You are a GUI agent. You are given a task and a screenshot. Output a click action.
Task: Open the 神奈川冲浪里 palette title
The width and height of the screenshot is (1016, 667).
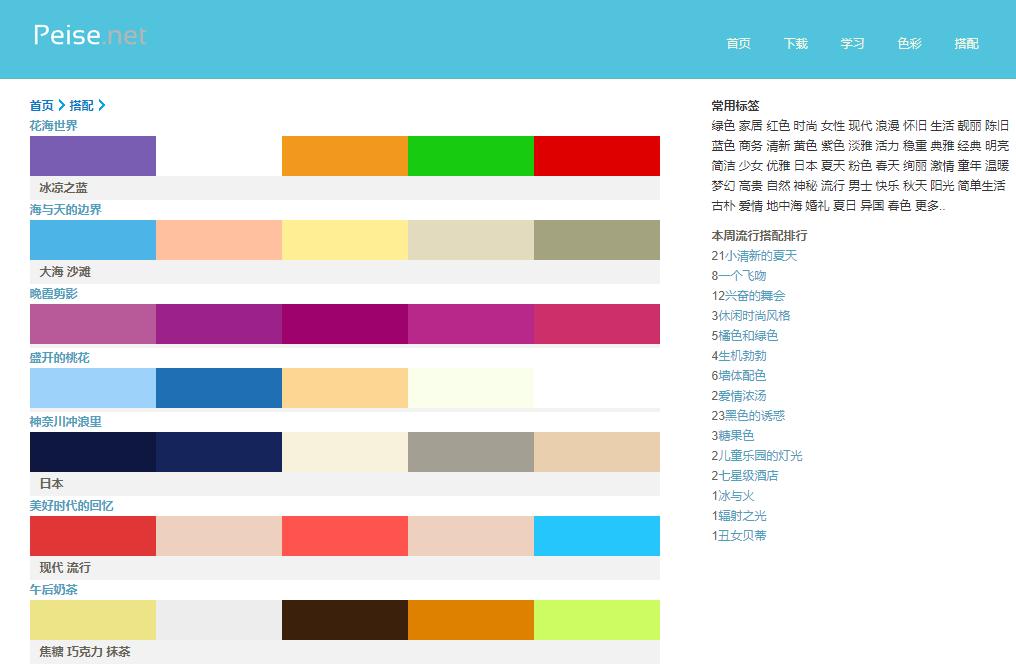click(x=66, y=422)
